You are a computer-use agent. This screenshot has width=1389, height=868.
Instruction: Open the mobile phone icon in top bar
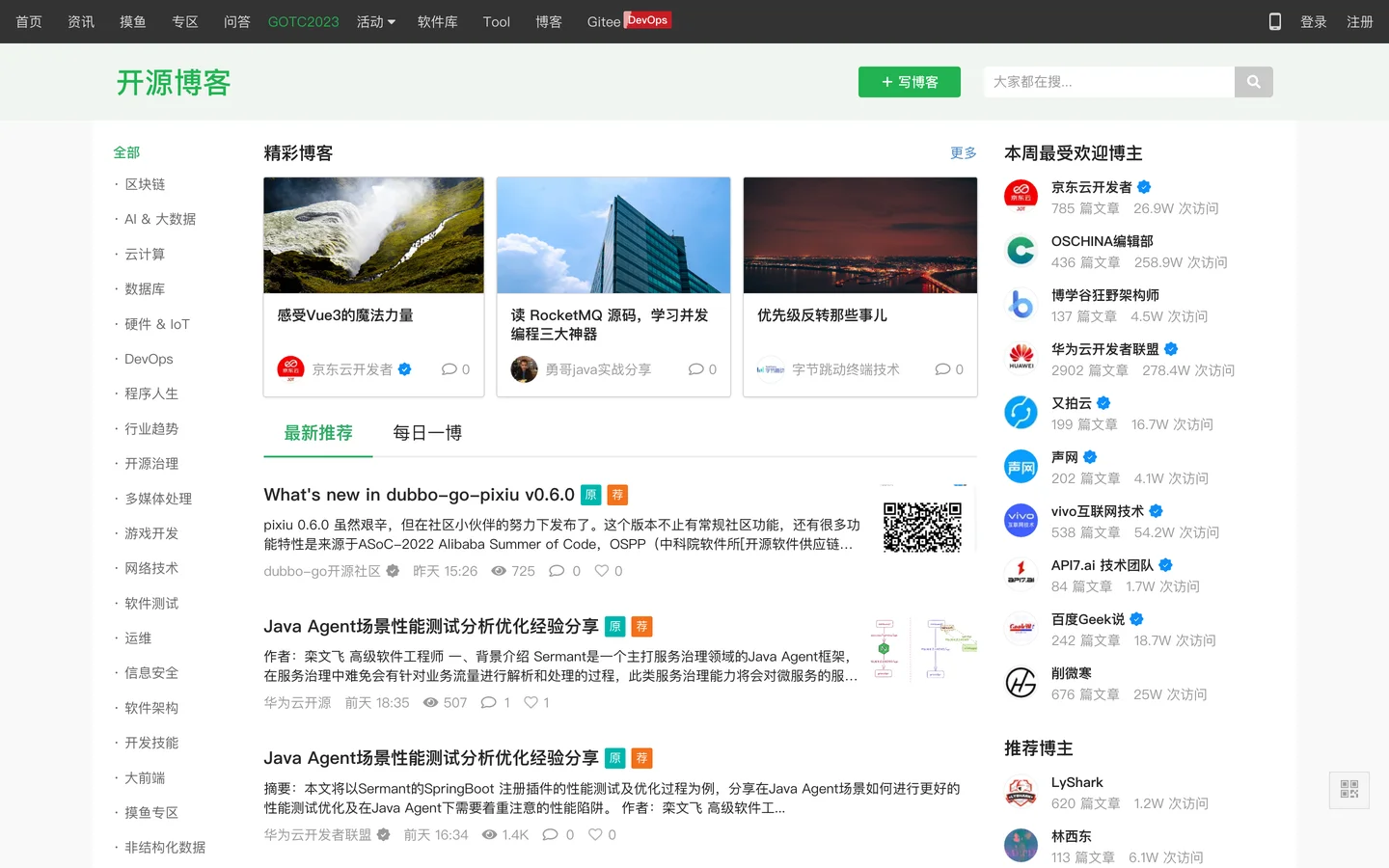pyautogui.click(x=1274, y=21)
